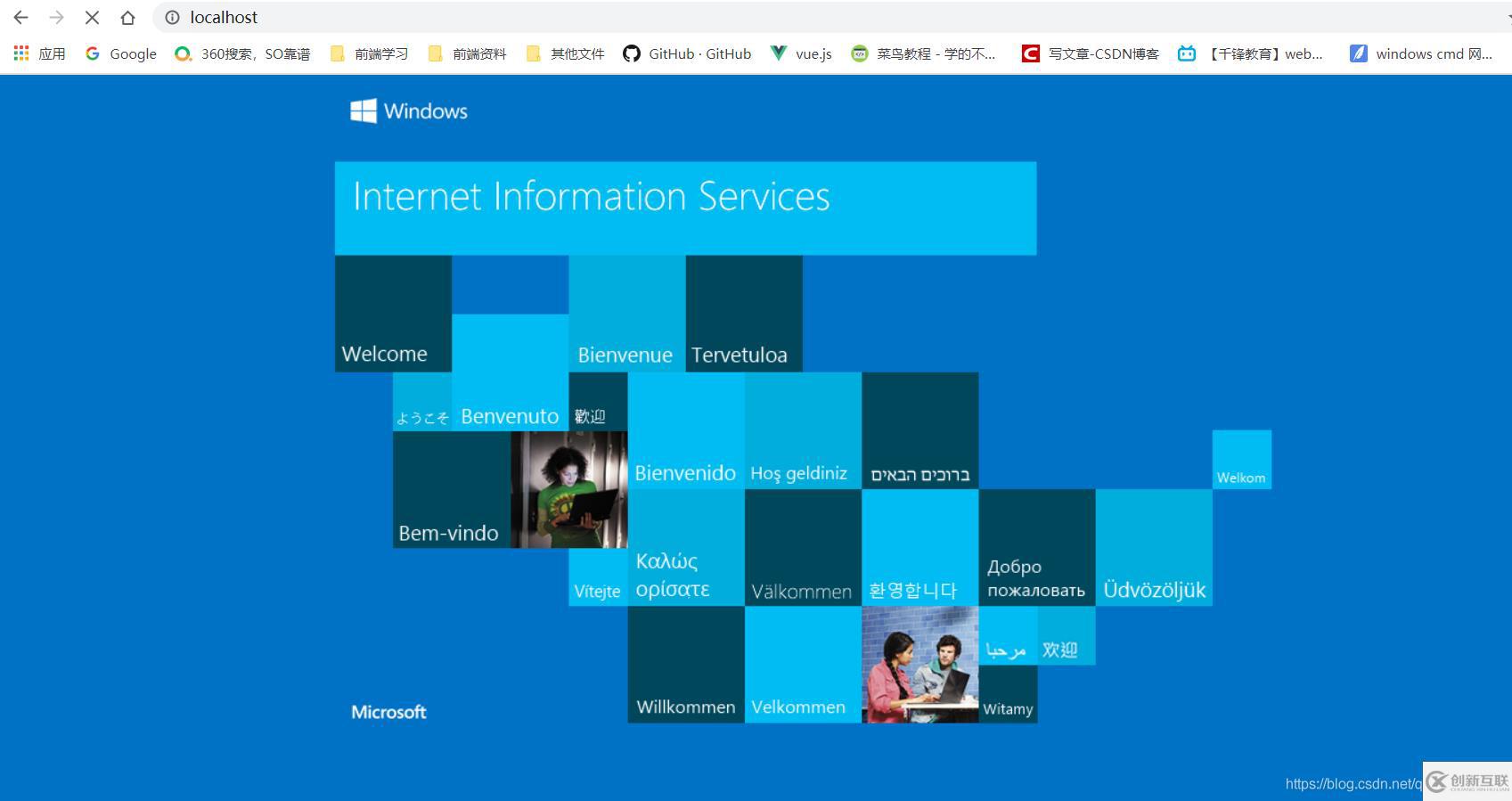
Task: Click the Arabic مرحبا tile
Action: point(1008,635)
